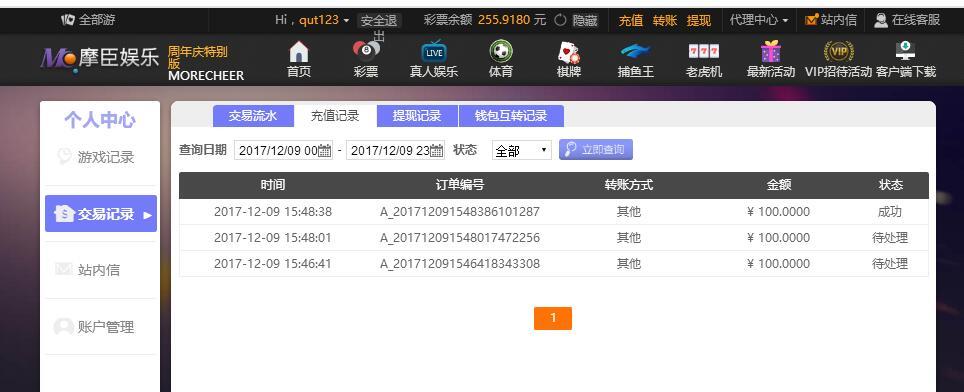
Task: Click the 隐藏 balance button
Action: [585, 20]
